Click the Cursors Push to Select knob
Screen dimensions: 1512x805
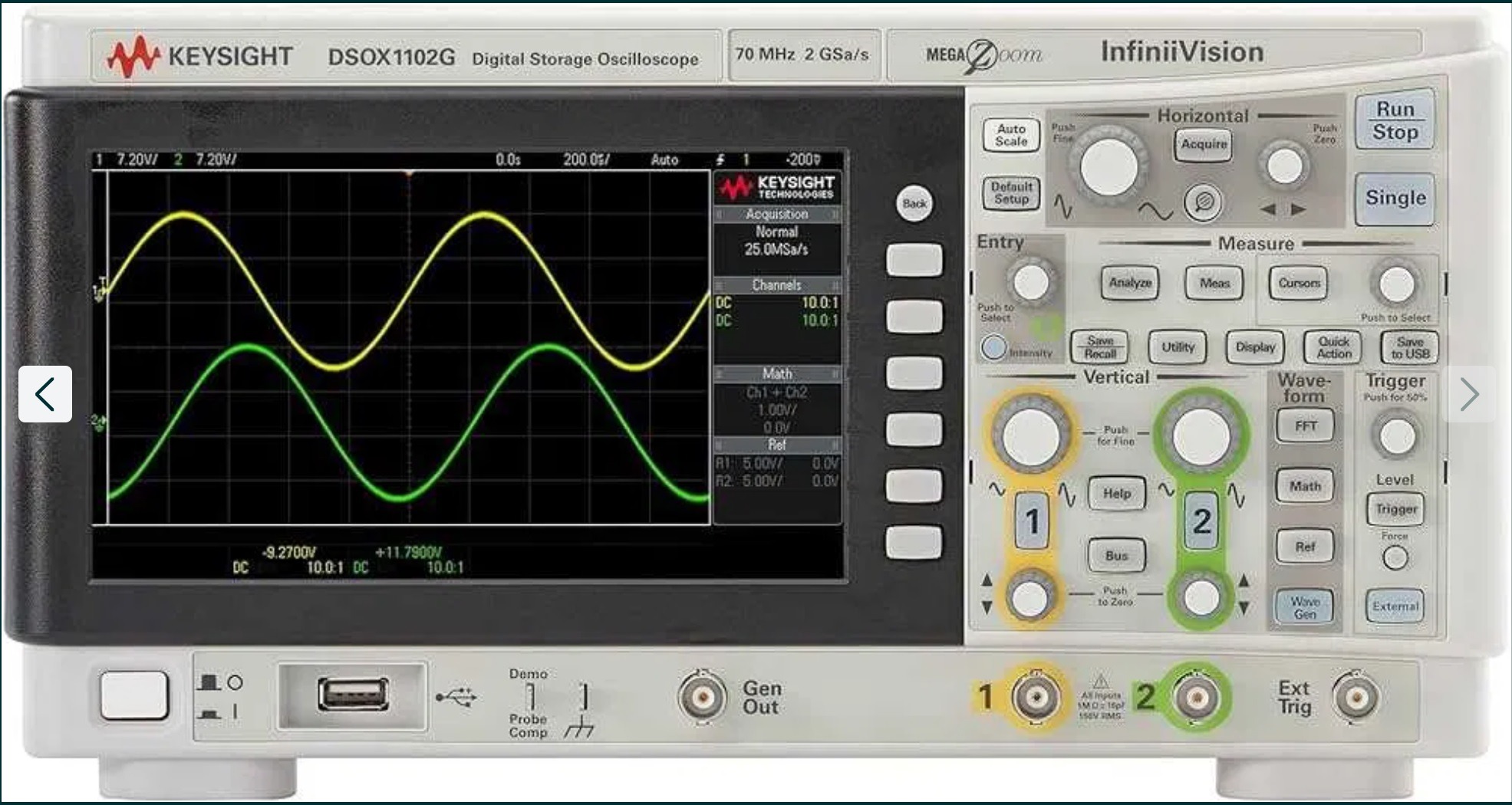click(x=1396, y=284)
